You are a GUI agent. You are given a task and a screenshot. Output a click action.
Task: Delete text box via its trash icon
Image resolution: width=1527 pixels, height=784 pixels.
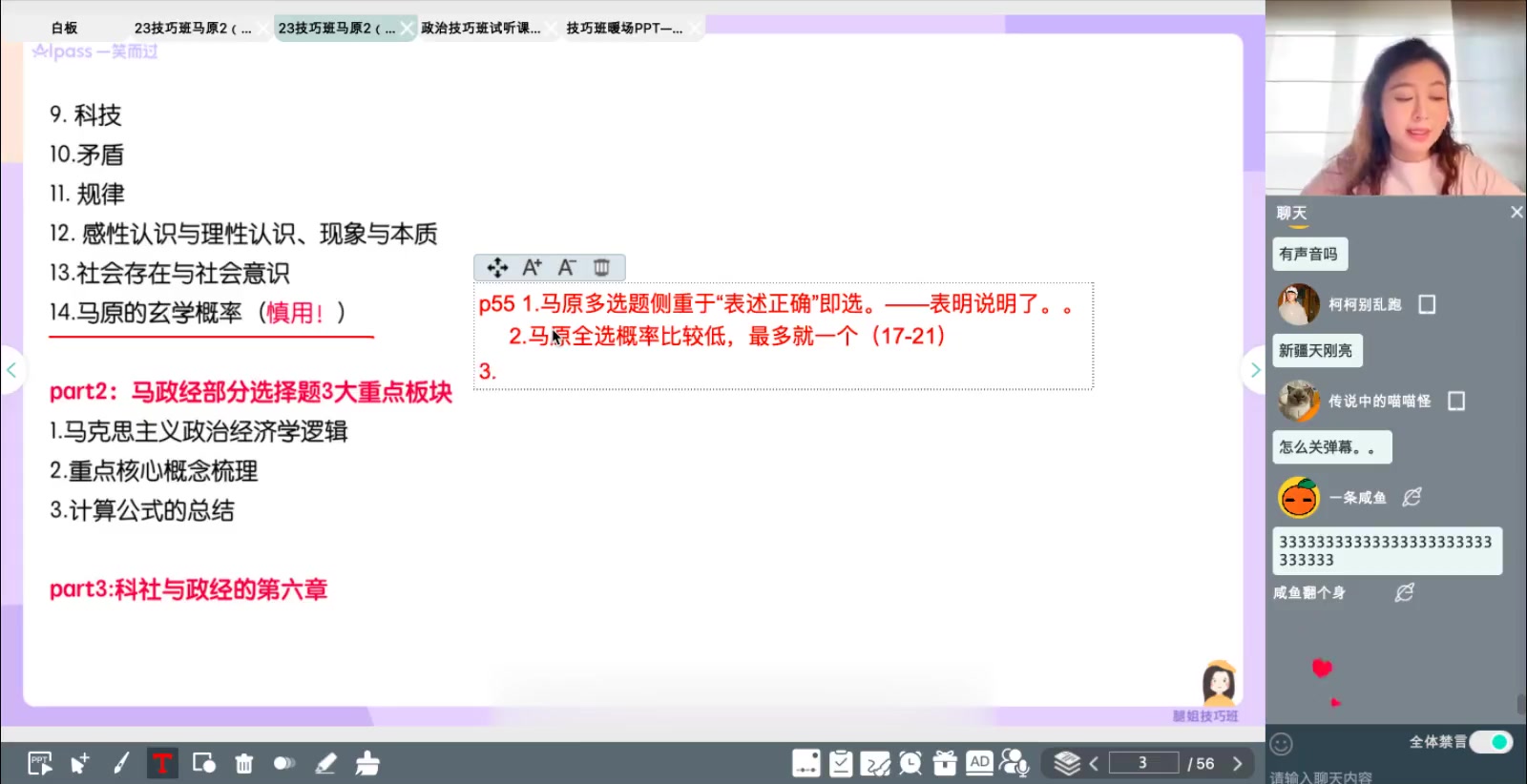click(601, 268)
